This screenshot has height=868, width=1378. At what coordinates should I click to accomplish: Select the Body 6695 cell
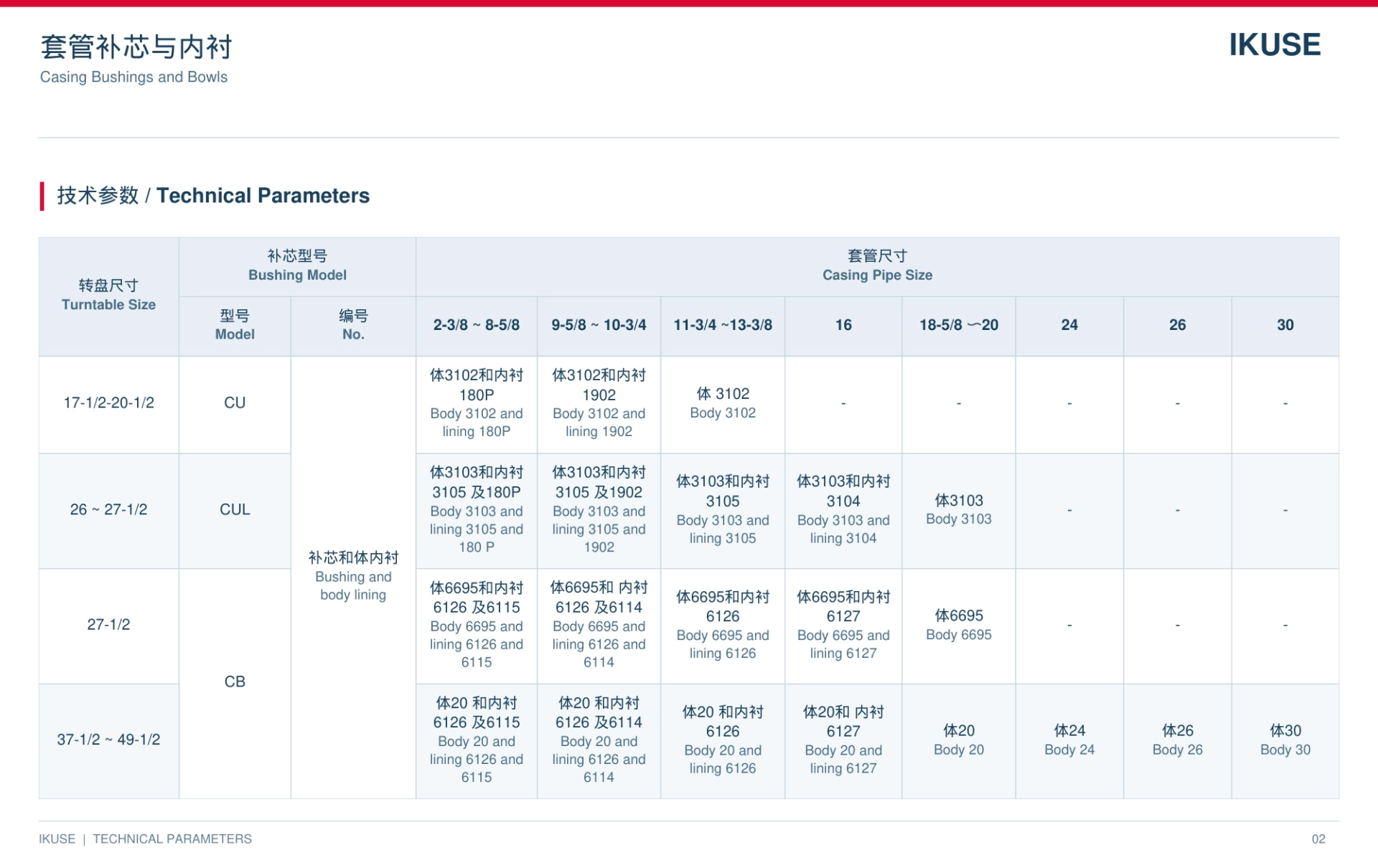click(x=959, y=626)
